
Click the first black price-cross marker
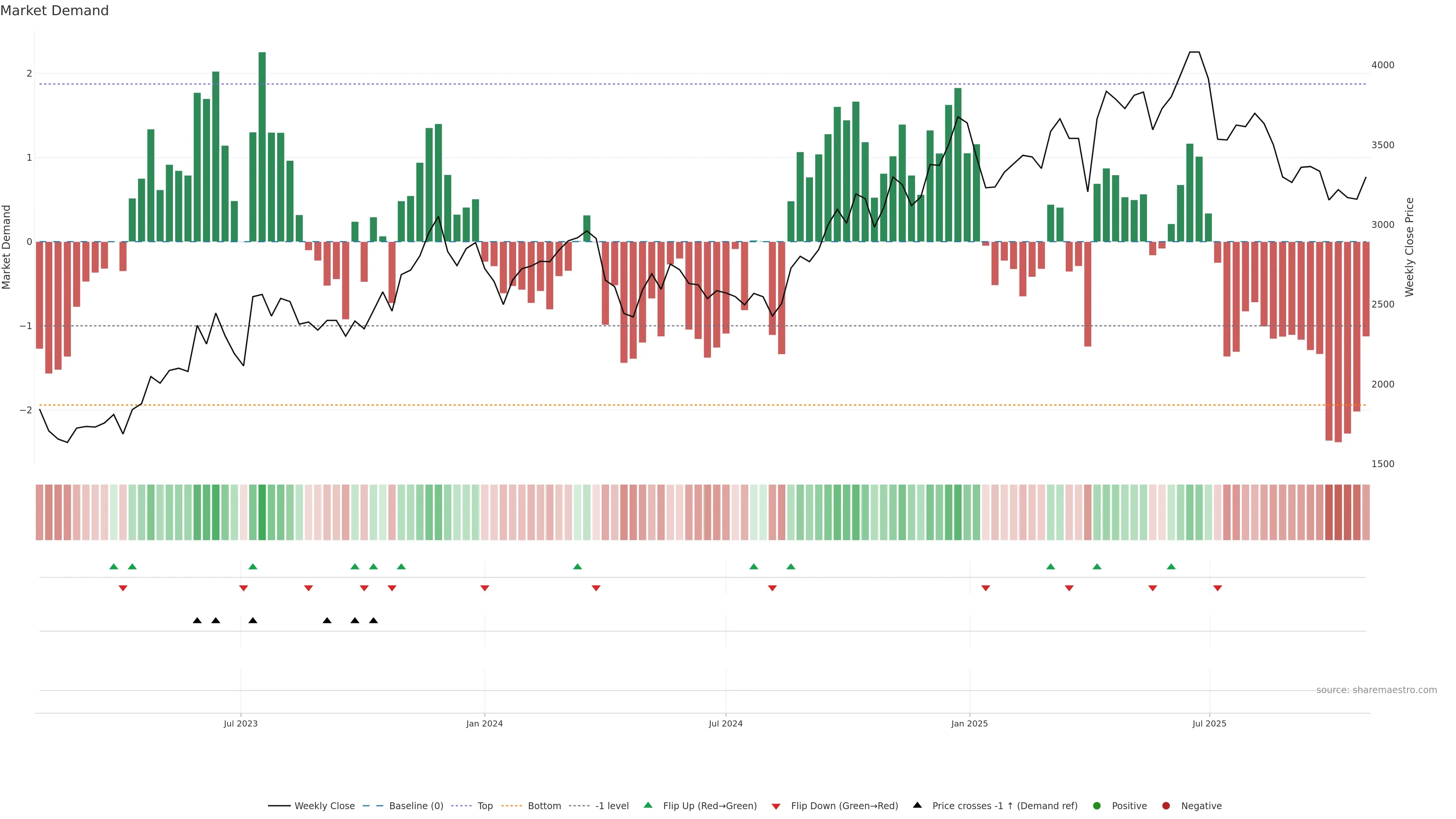coord(197,621)
